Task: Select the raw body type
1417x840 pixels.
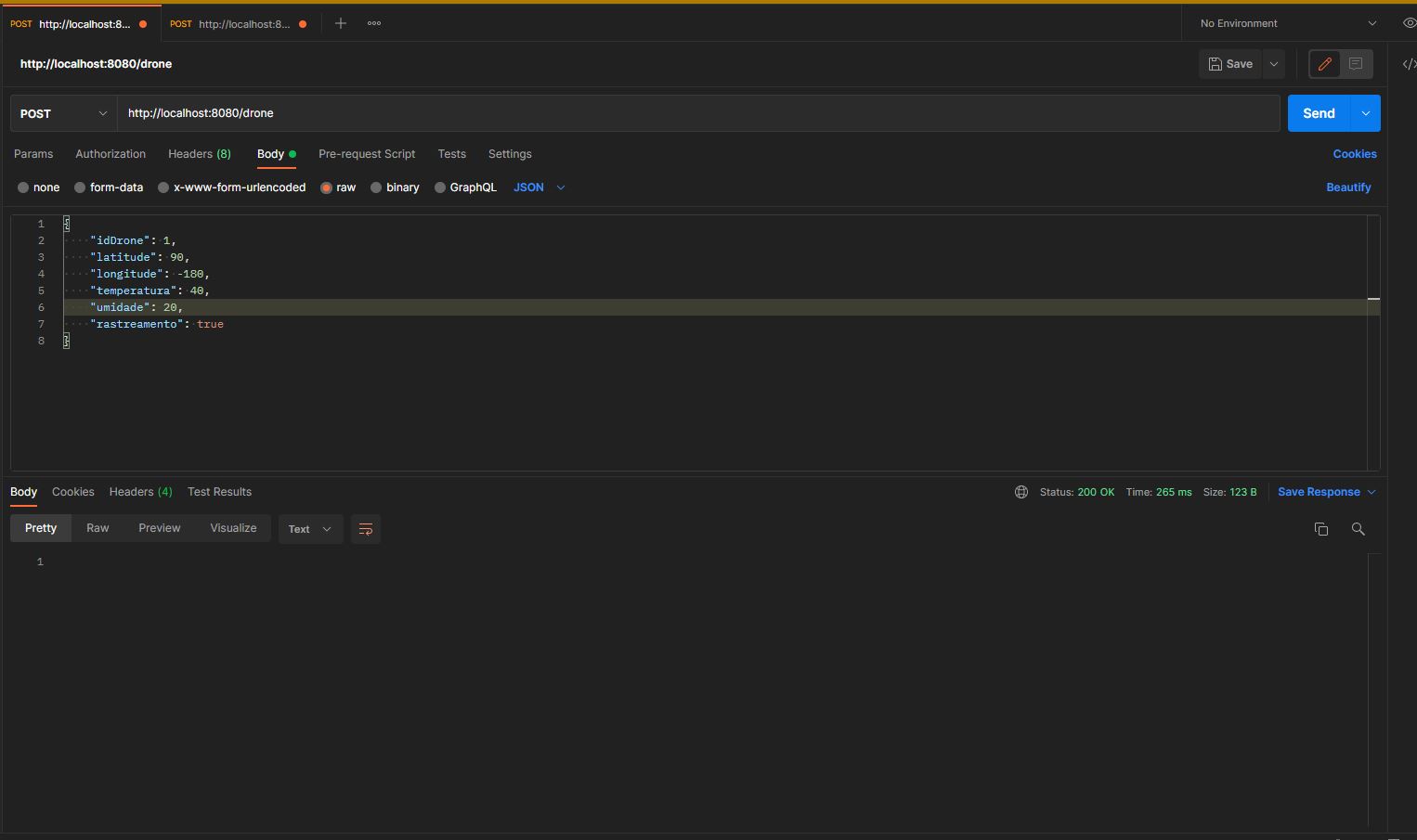Action: pos(339,187)
